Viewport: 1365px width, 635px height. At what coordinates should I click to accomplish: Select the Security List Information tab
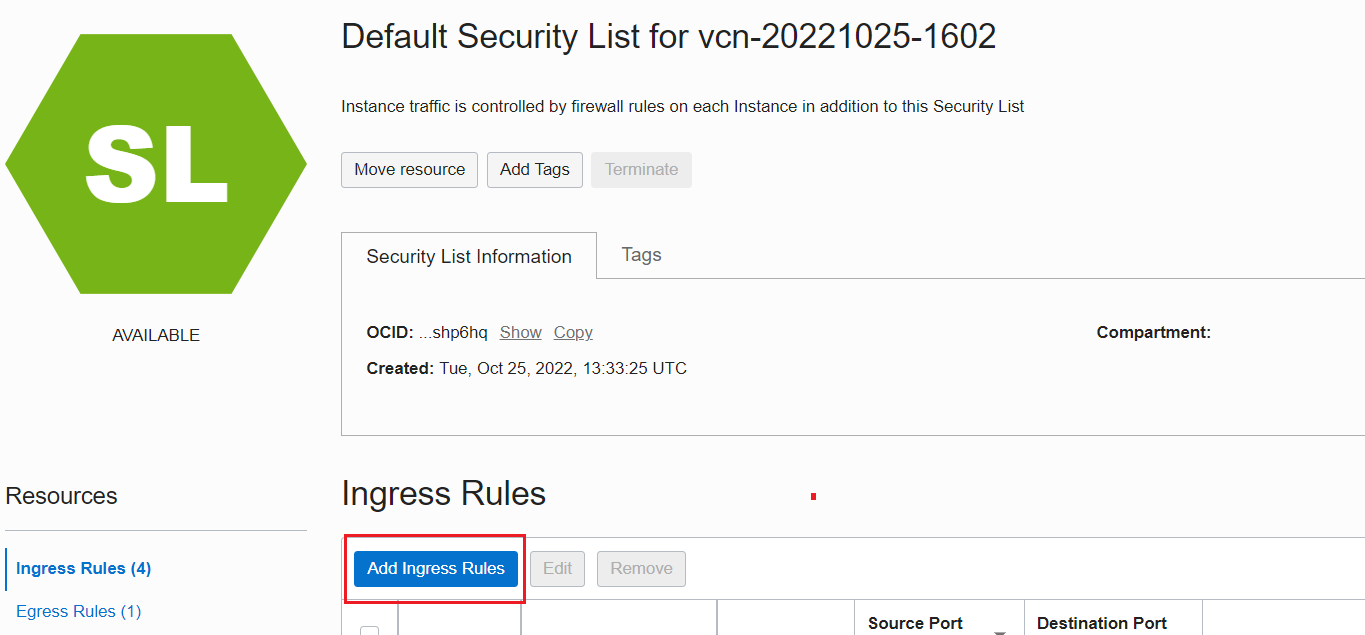click(x=468, y=256)
